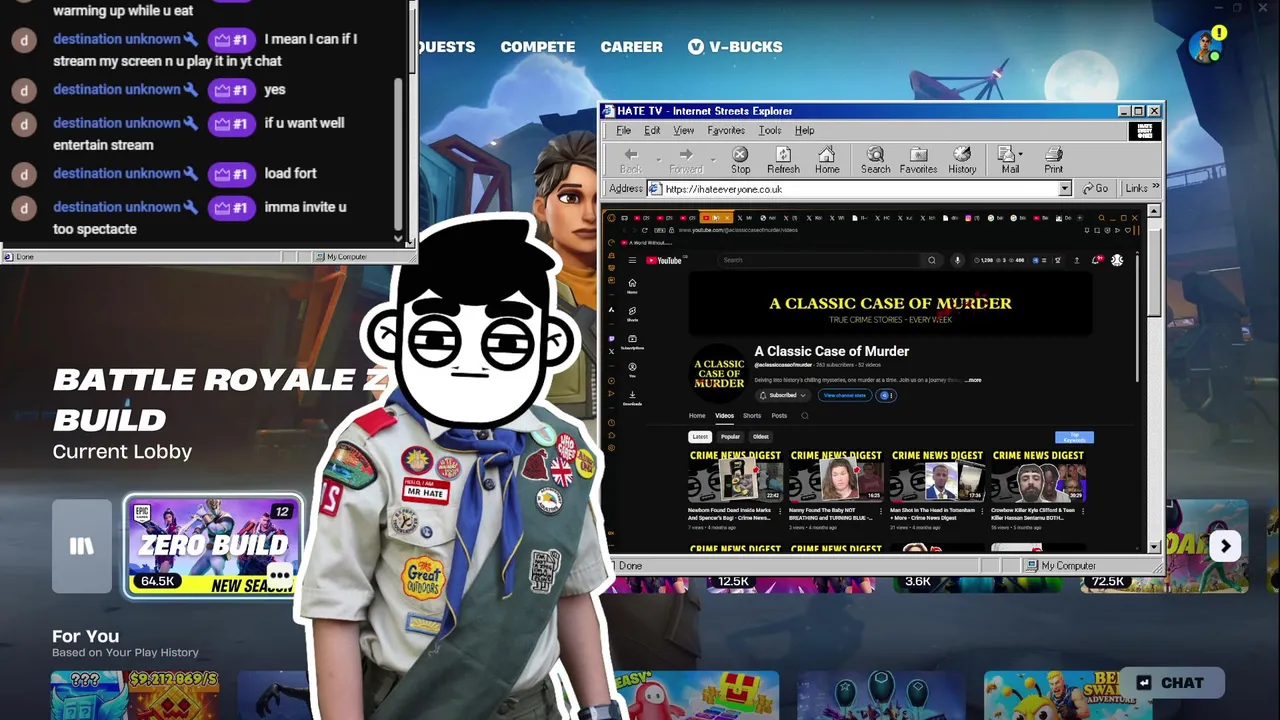Open the YouTube account avatar
The height and width of the screenshot is (720, 1280).
point(1117,260)
